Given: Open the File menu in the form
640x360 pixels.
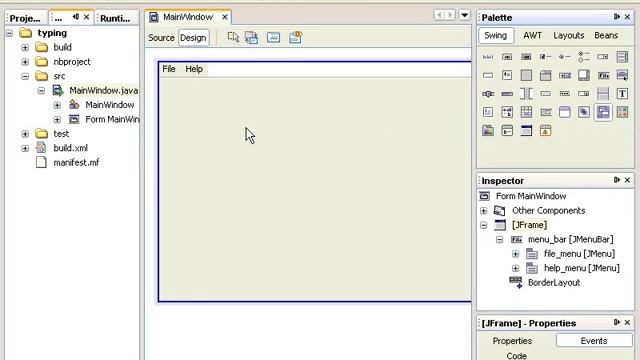Looking at the screenshot, I should point(169,69).
